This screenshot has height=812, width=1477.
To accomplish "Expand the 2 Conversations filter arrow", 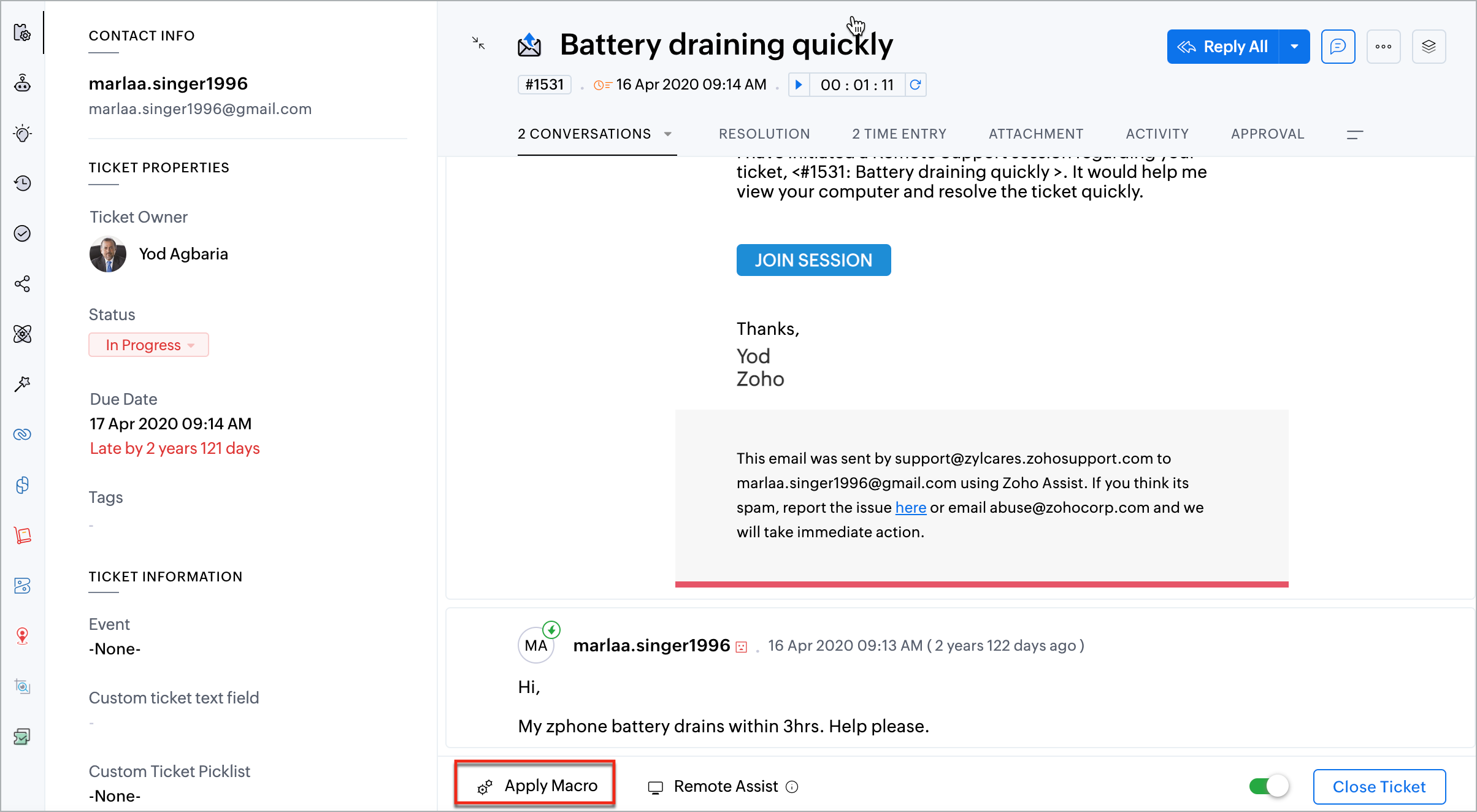I will pos(668,134).
